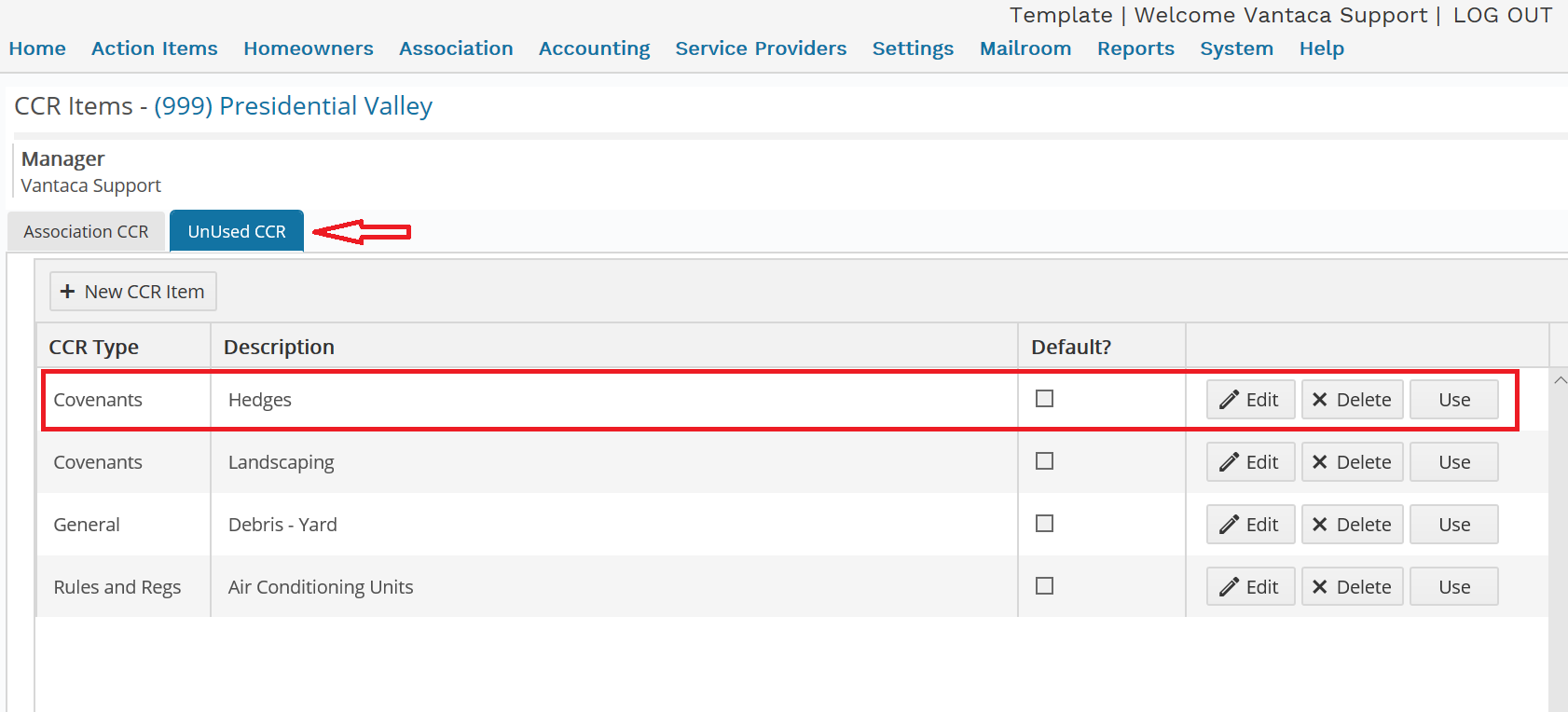
Task: Open the Service Providers menu
Action: 761,48
